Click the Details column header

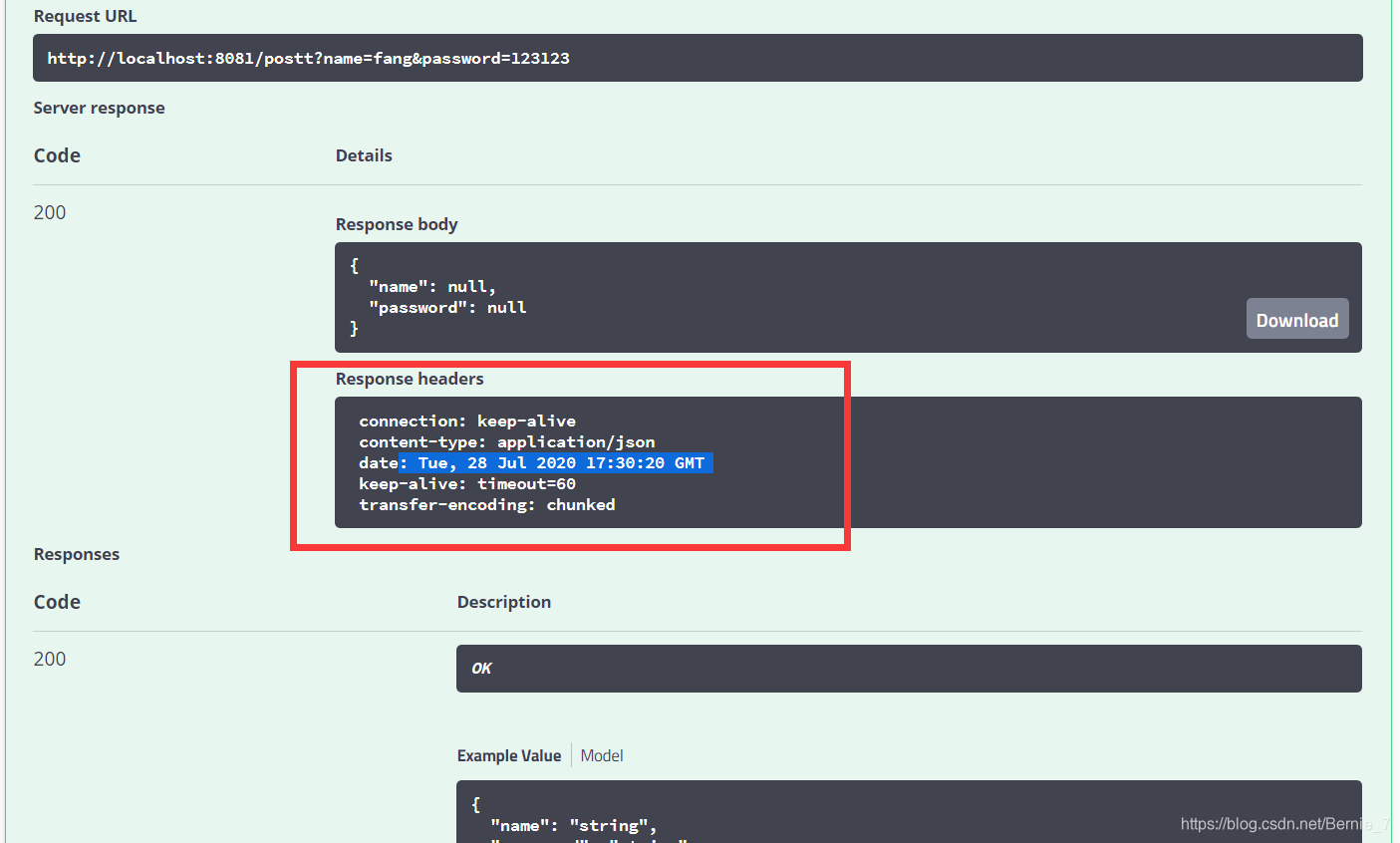364,155
